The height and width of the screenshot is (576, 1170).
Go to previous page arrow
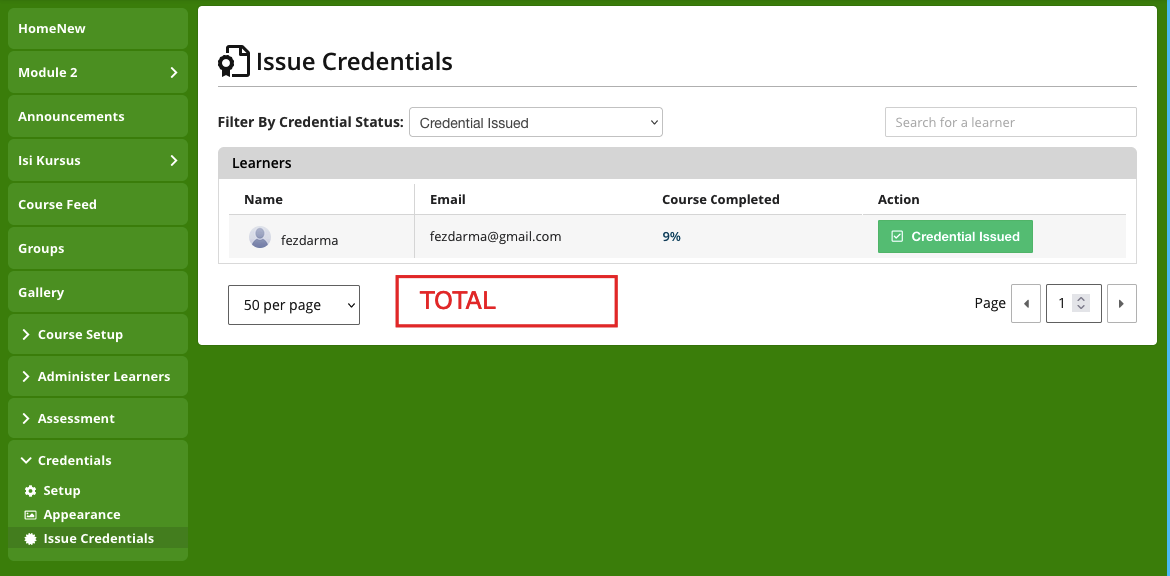click(x=1026, y=304)
